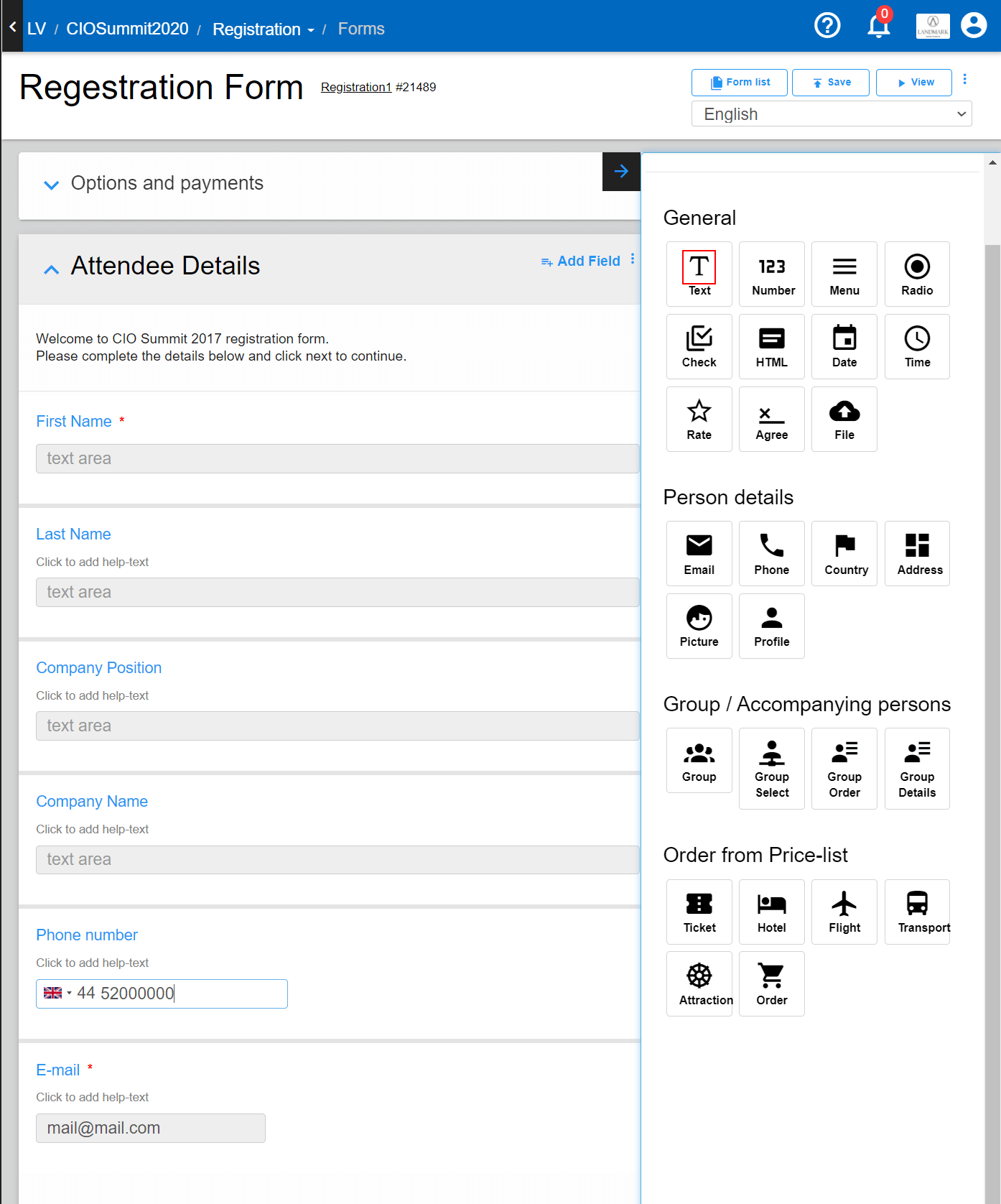Add a Group field
The width and height of the screenshot is (1001, 1204).
click(x=699, y=760)
